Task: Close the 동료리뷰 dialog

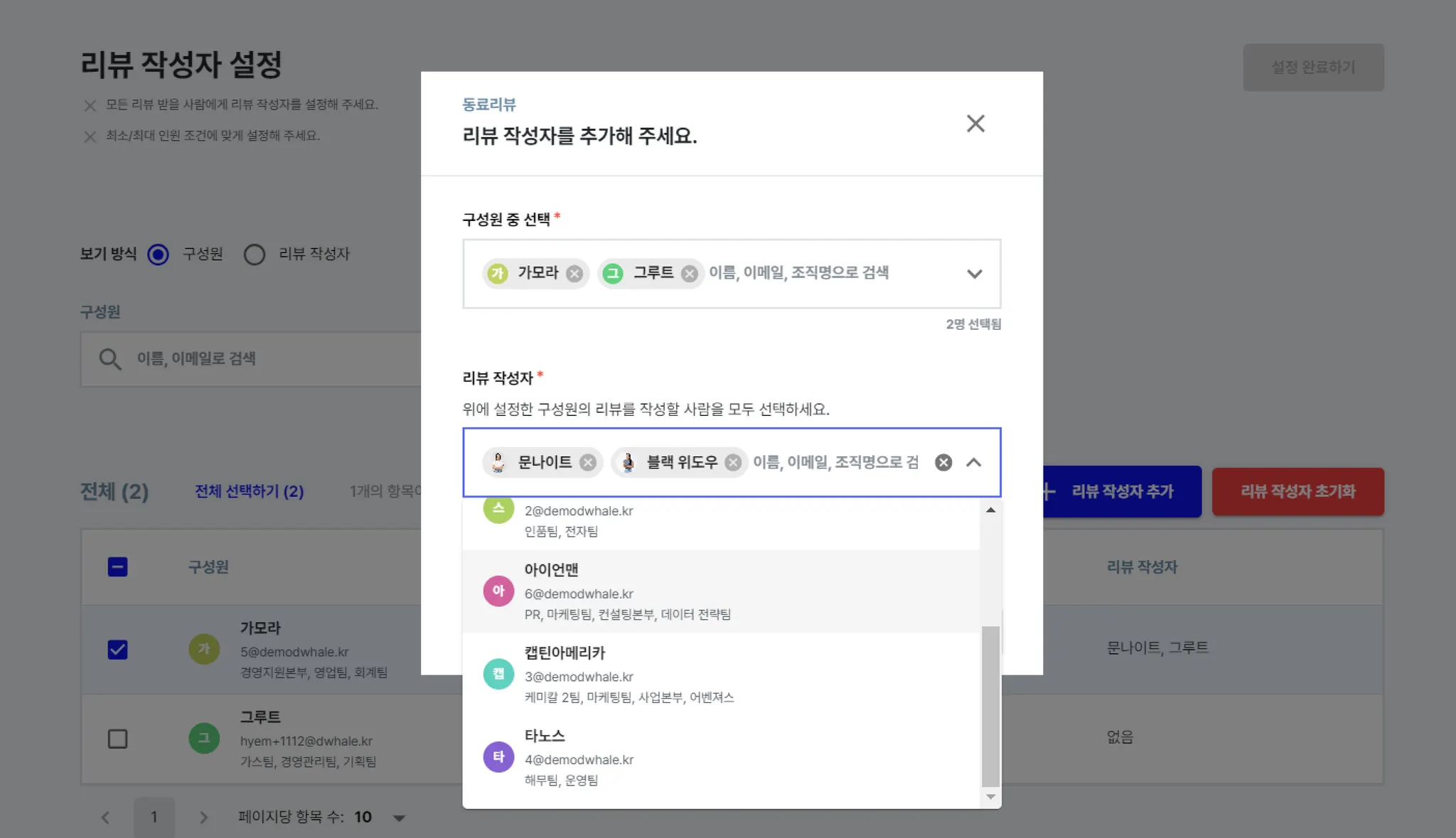Action: click(975, 124)
